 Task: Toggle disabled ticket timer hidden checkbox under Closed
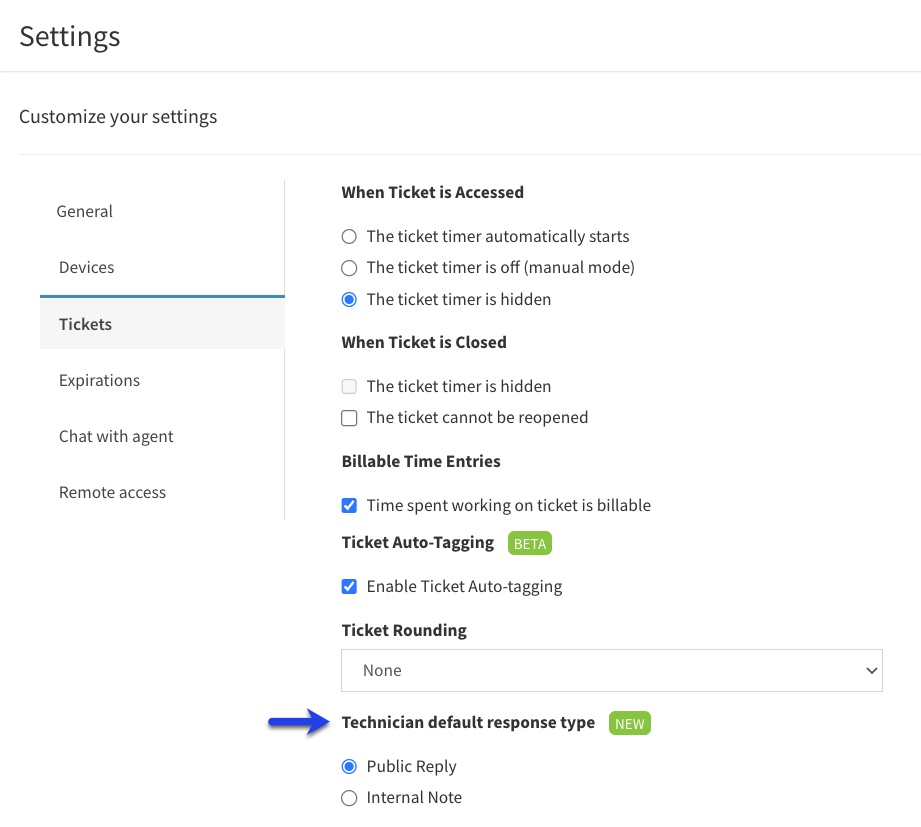point(349,386)
